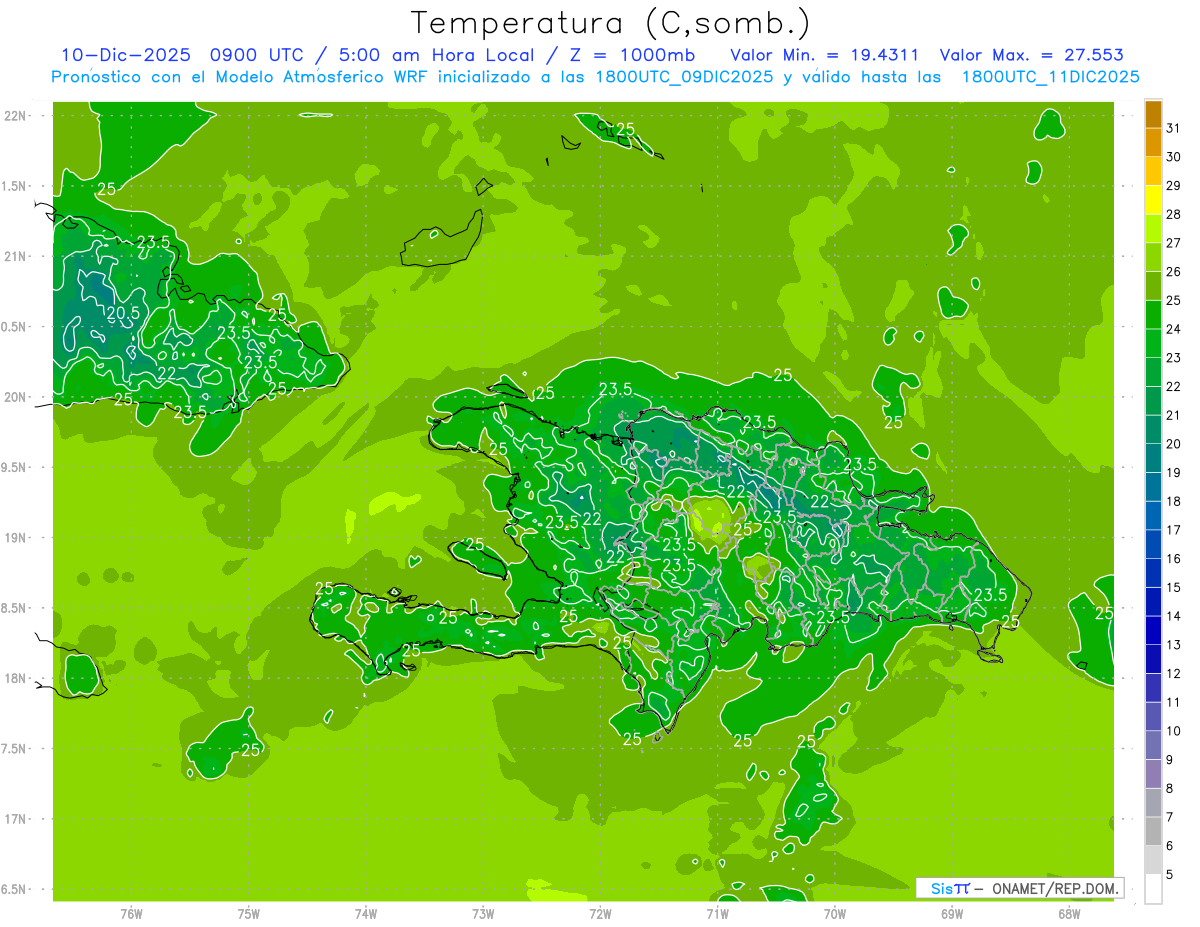Pick the dark blue swatch between 12 and 13

(1153, 660)
